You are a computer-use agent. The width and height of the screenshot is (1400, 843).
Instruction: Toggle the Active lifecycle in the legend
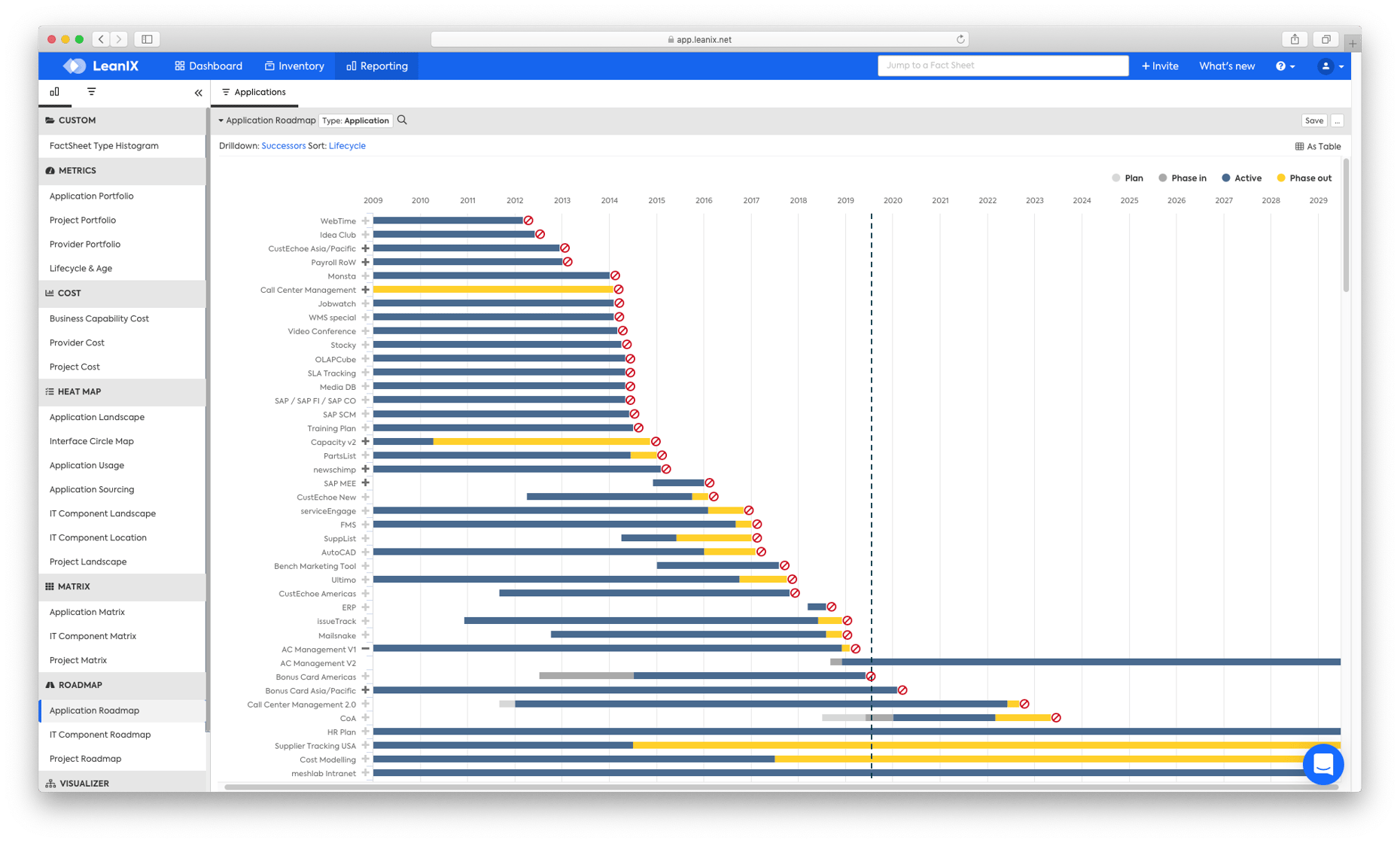click(x=1226, y=178)
